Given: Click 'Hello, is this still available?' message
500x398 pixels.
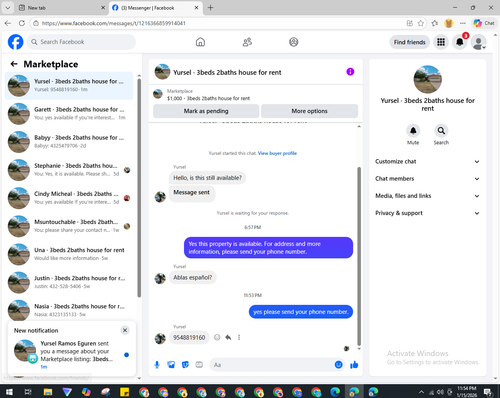Looking at the screenshot, I should point(207,178).
